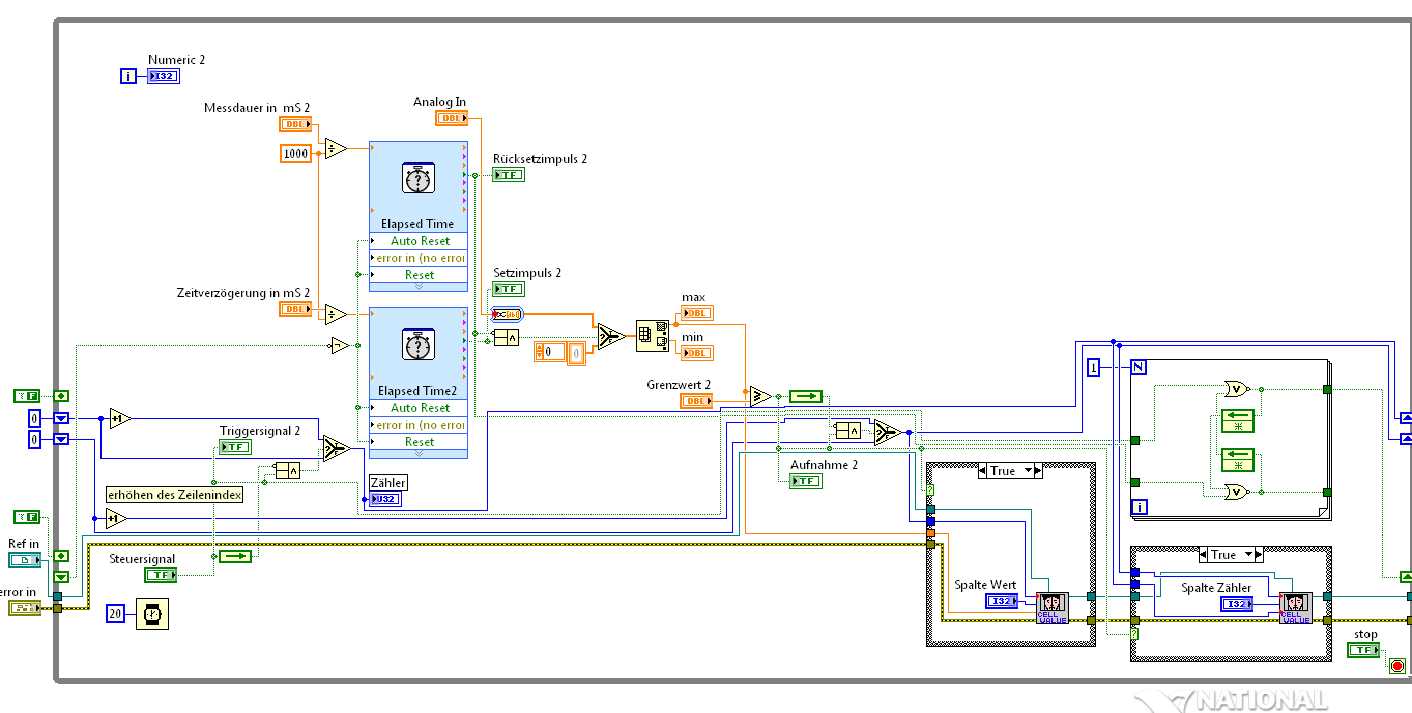Click the loop iteration terminal i
1412x713 pixels.
pyautogui.click(x=128, y=76)
